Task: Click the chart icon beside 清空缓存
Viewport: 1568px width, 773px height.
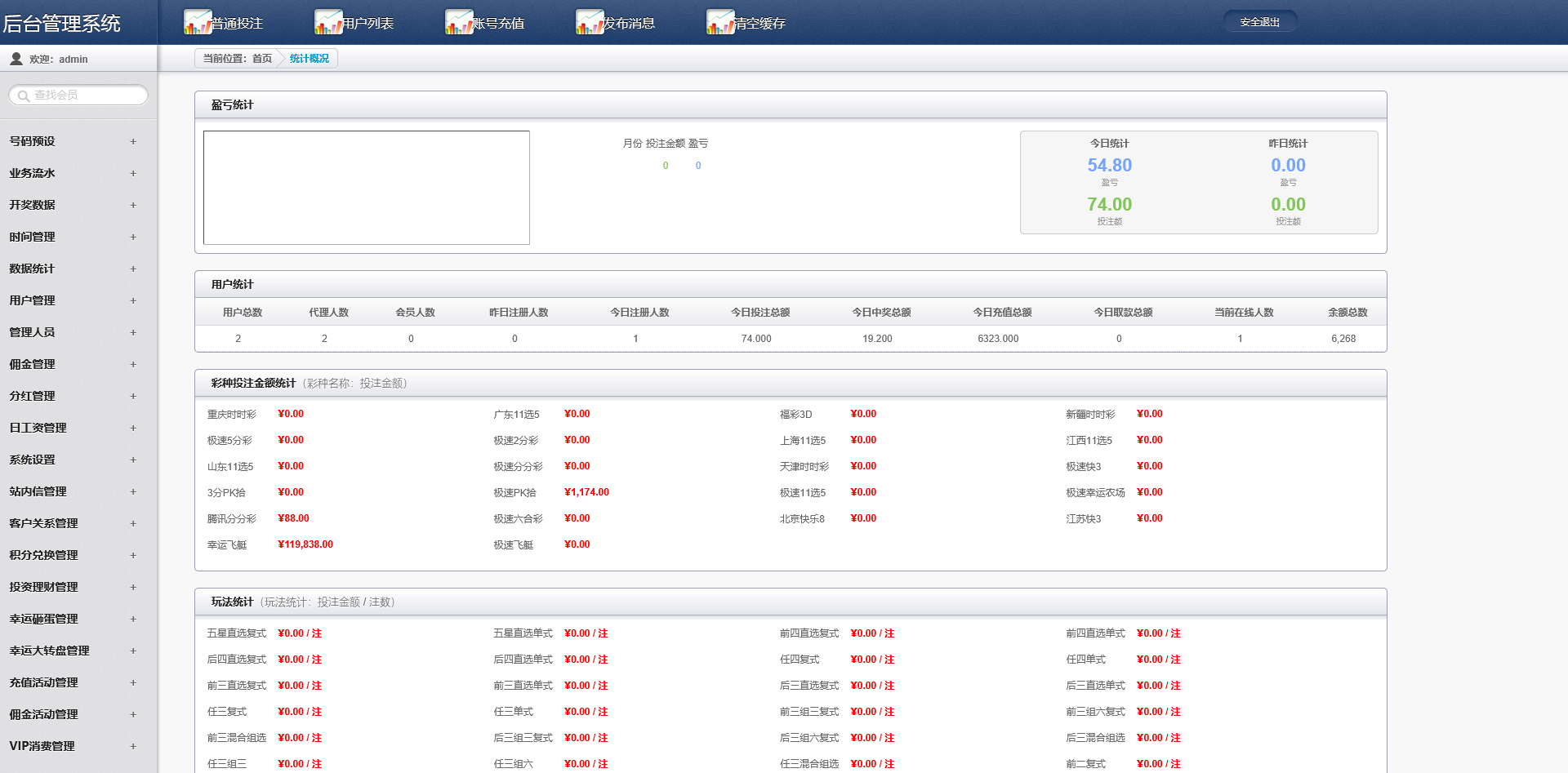Action: coord(720,22)
